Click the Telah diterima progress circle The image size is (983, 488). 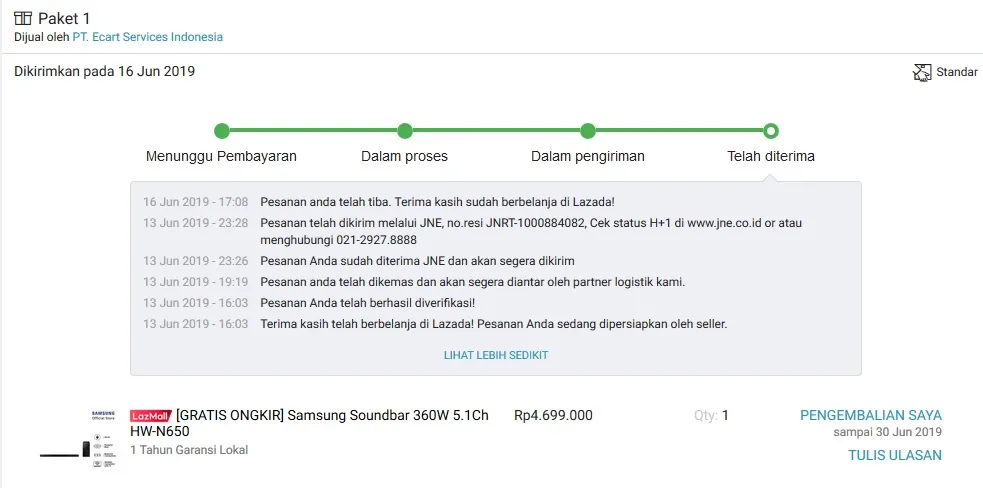[x=771, y=131]
